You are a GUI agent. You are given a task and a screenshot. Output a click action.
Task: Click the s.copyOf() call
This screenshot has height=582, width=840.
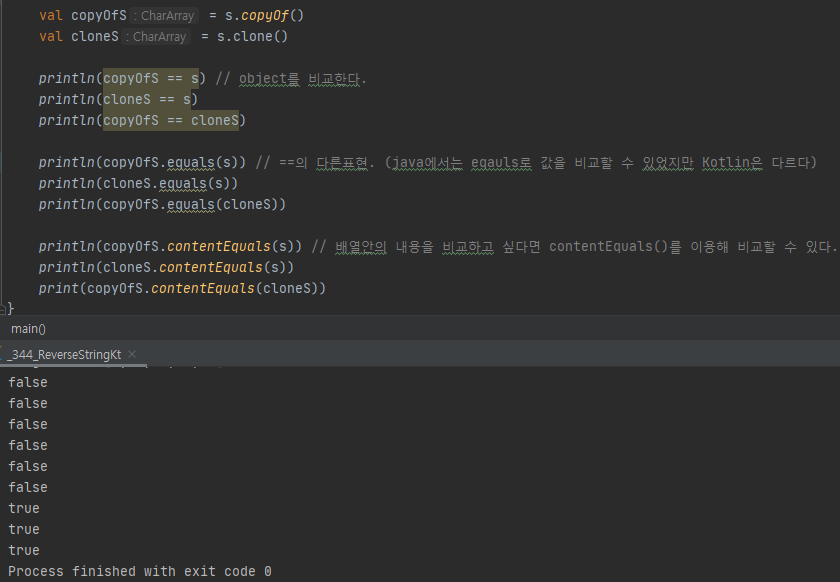(264, 16)
